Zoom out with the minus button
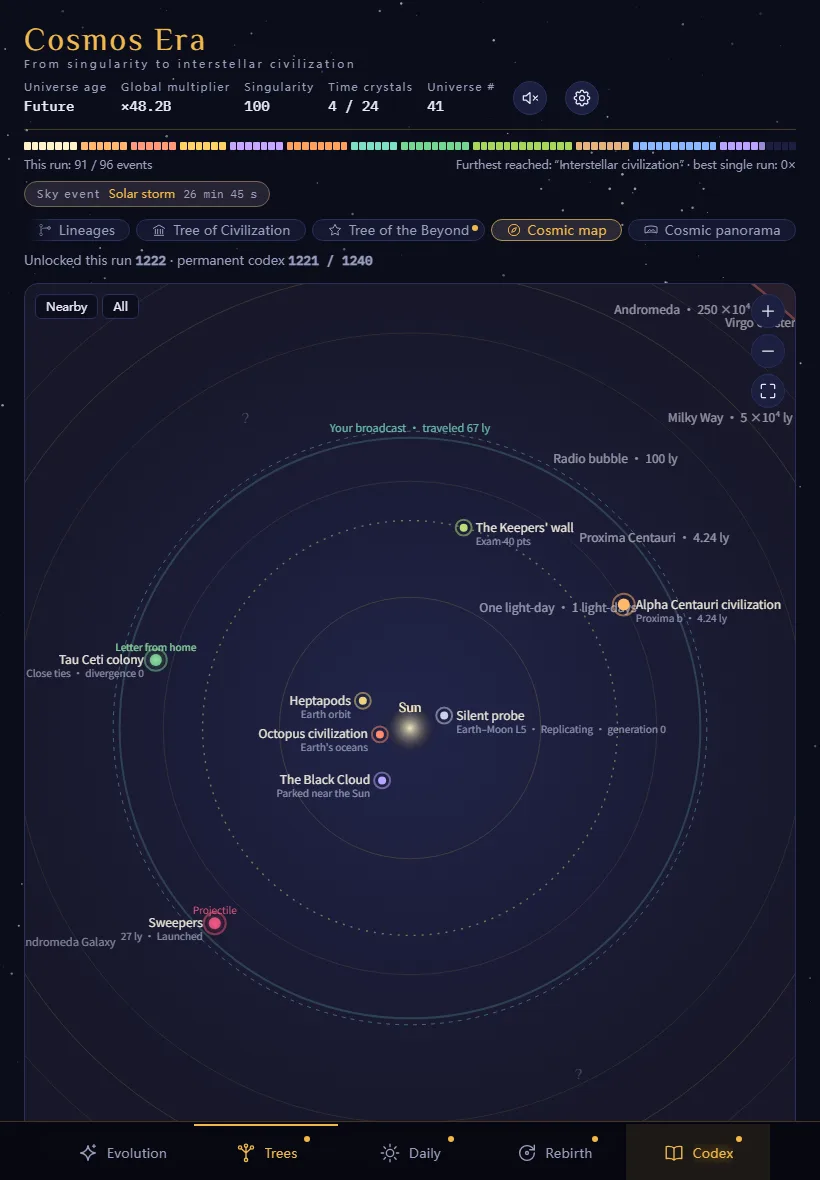 767,351
